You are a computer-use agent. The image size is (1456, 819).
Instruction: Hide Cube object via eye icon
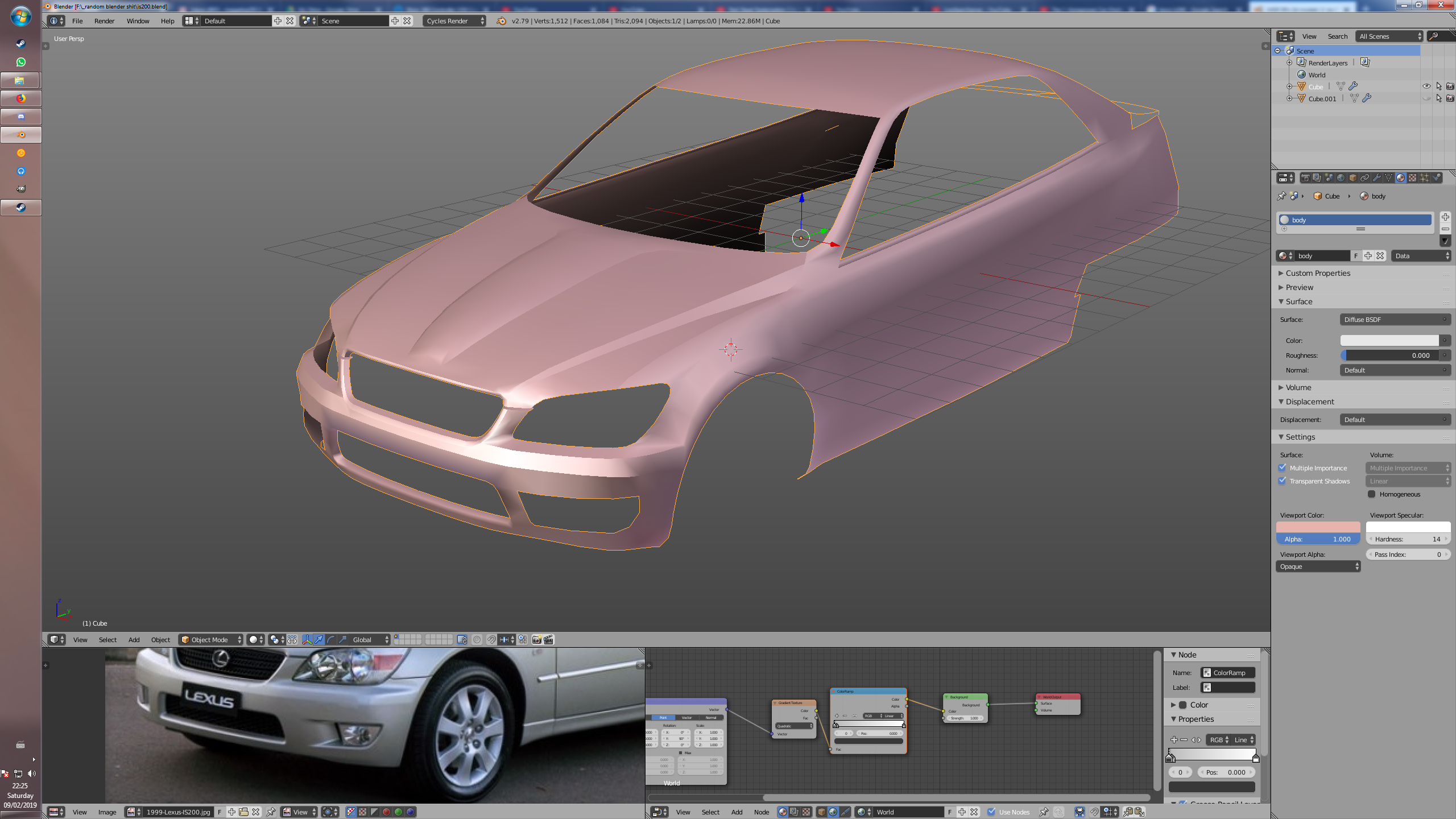pos(1426,86)
